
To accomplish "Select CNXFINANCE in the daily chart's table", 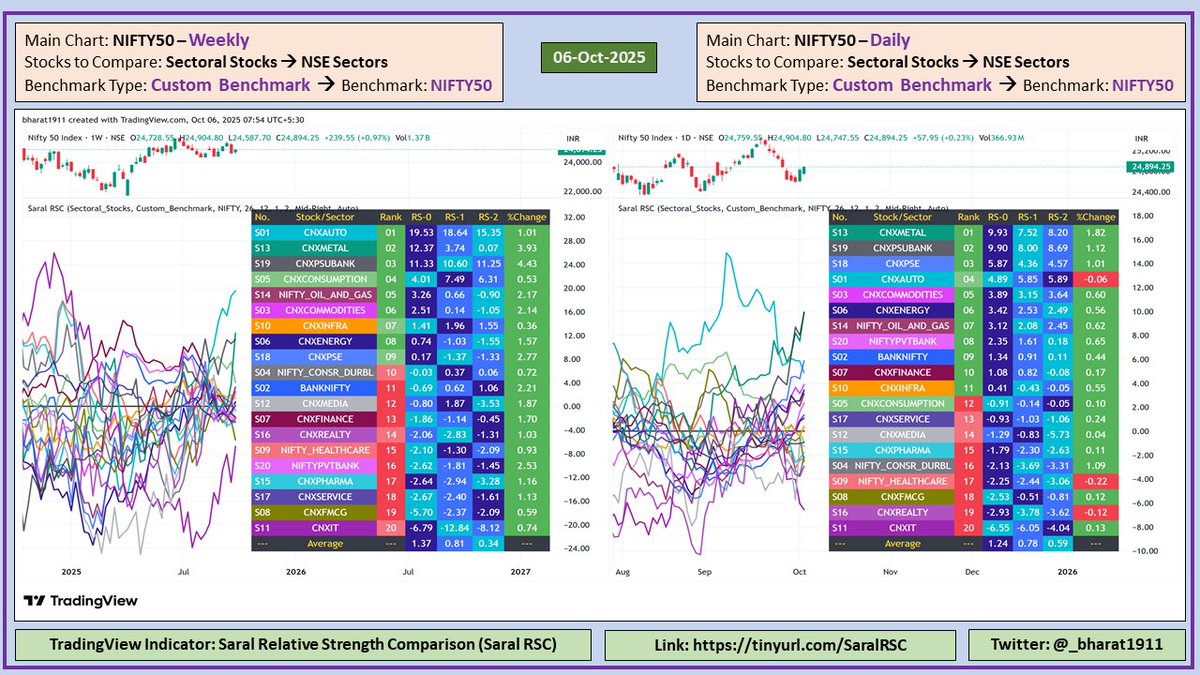I will coord(902,374).
